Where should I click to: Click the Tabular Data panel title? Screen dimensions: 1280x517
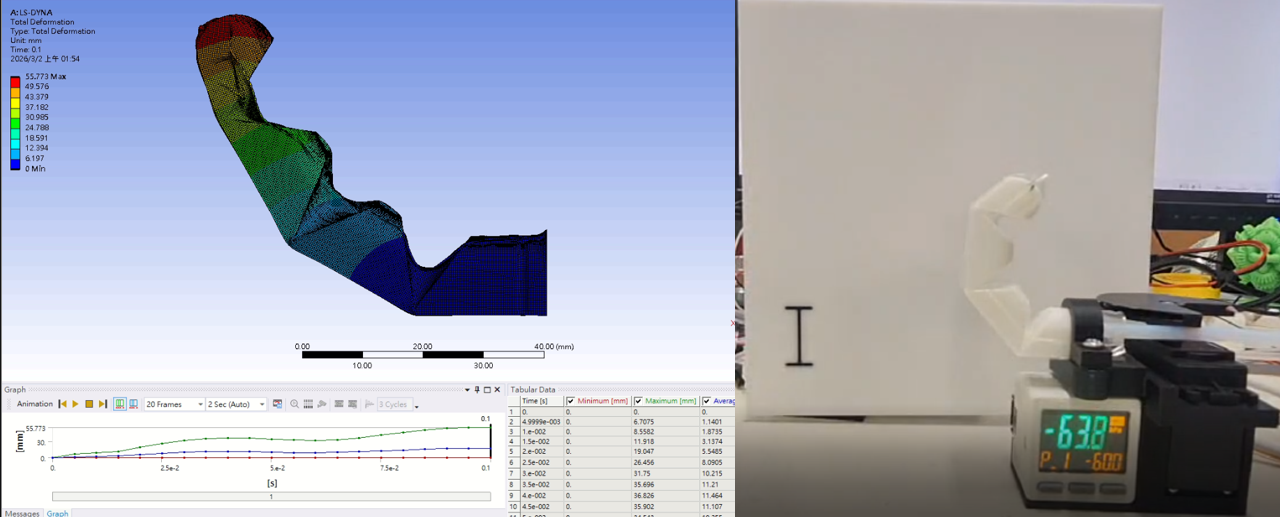point(532,390)
